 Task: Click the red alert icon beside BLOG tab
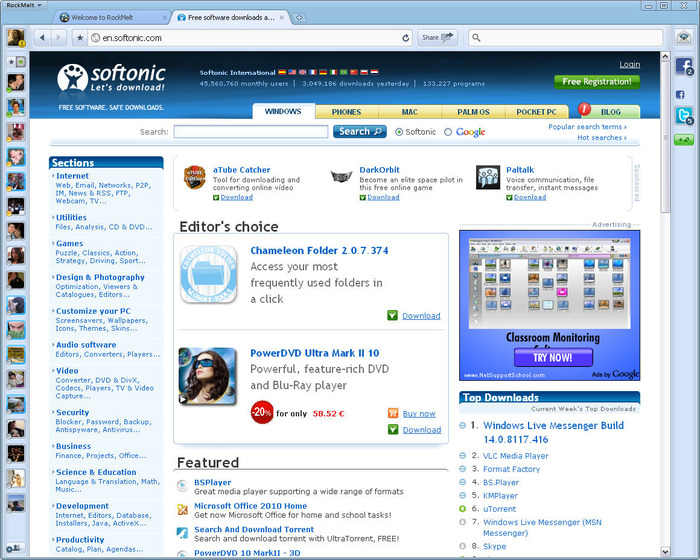click(x=584, y=109)
